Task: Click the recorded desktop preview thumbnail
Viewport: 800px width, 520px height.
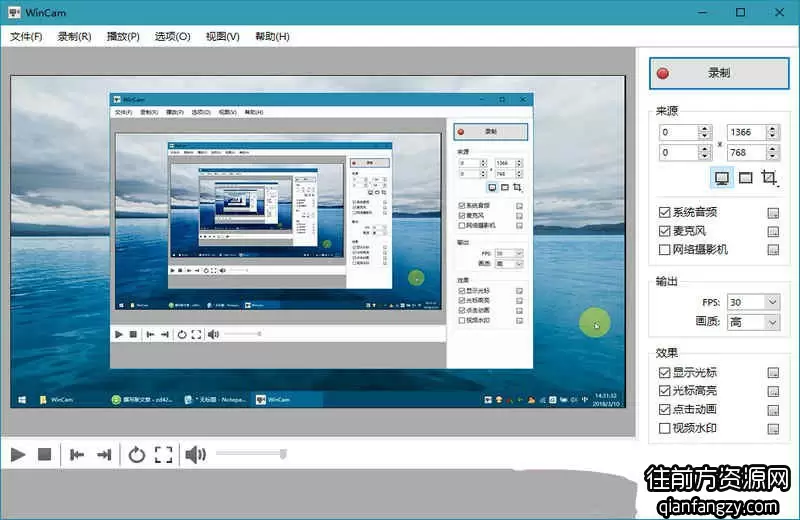Action: [x=318, y=241]
